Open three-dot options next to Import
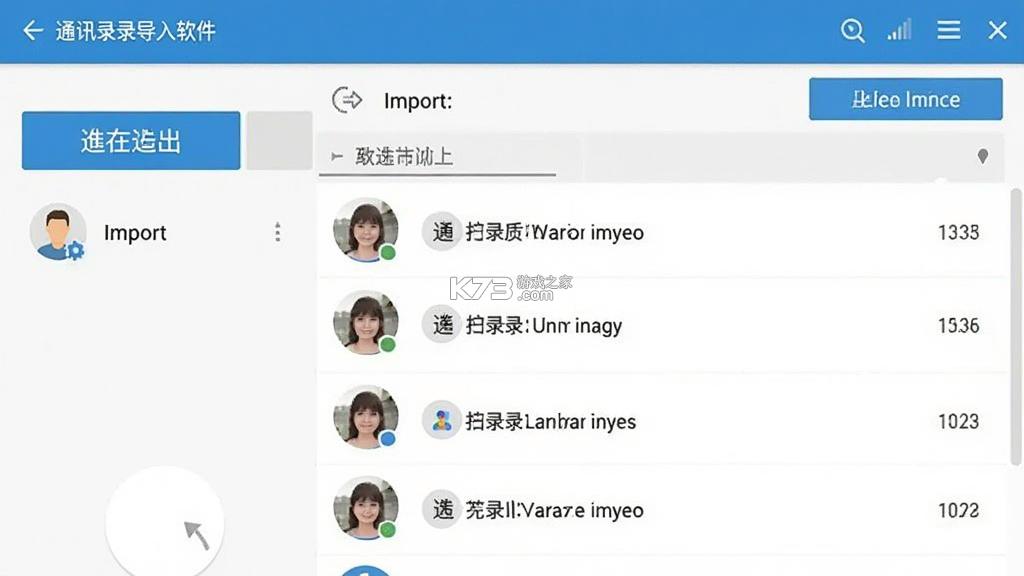Image resolution: width=1024 pixels, height=576 pixels. (x=278, y=232)
